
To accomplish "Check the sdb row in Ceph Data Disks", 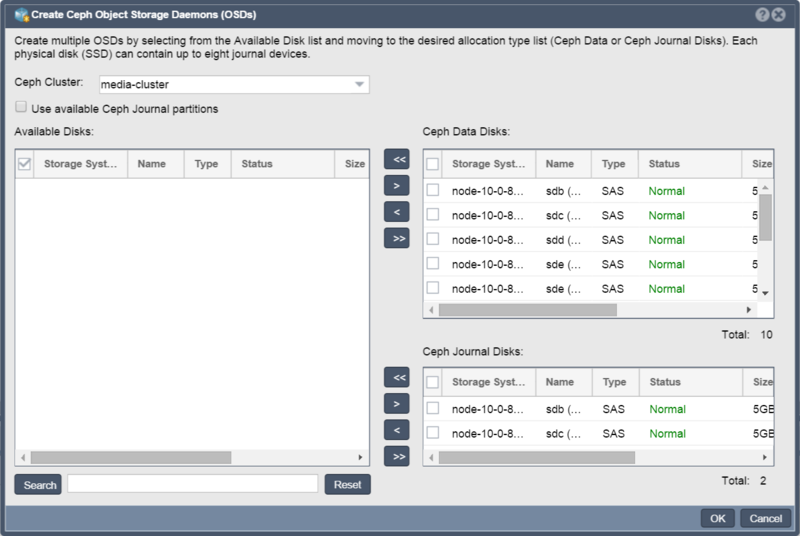I will click(433, 190).
